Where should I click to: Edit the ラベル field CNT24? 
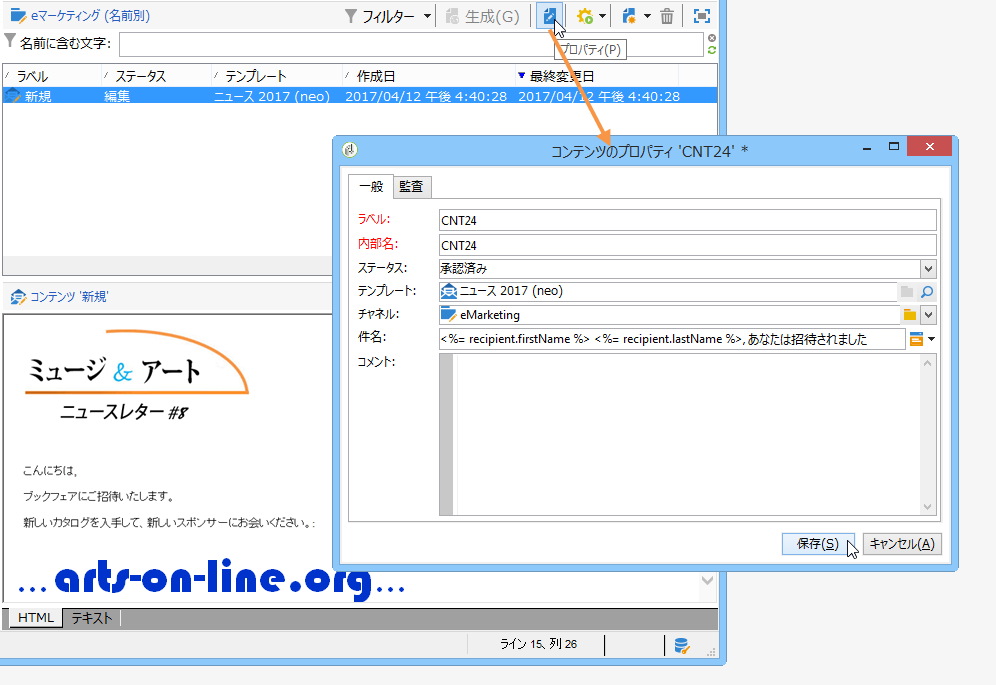pos(687,220)
